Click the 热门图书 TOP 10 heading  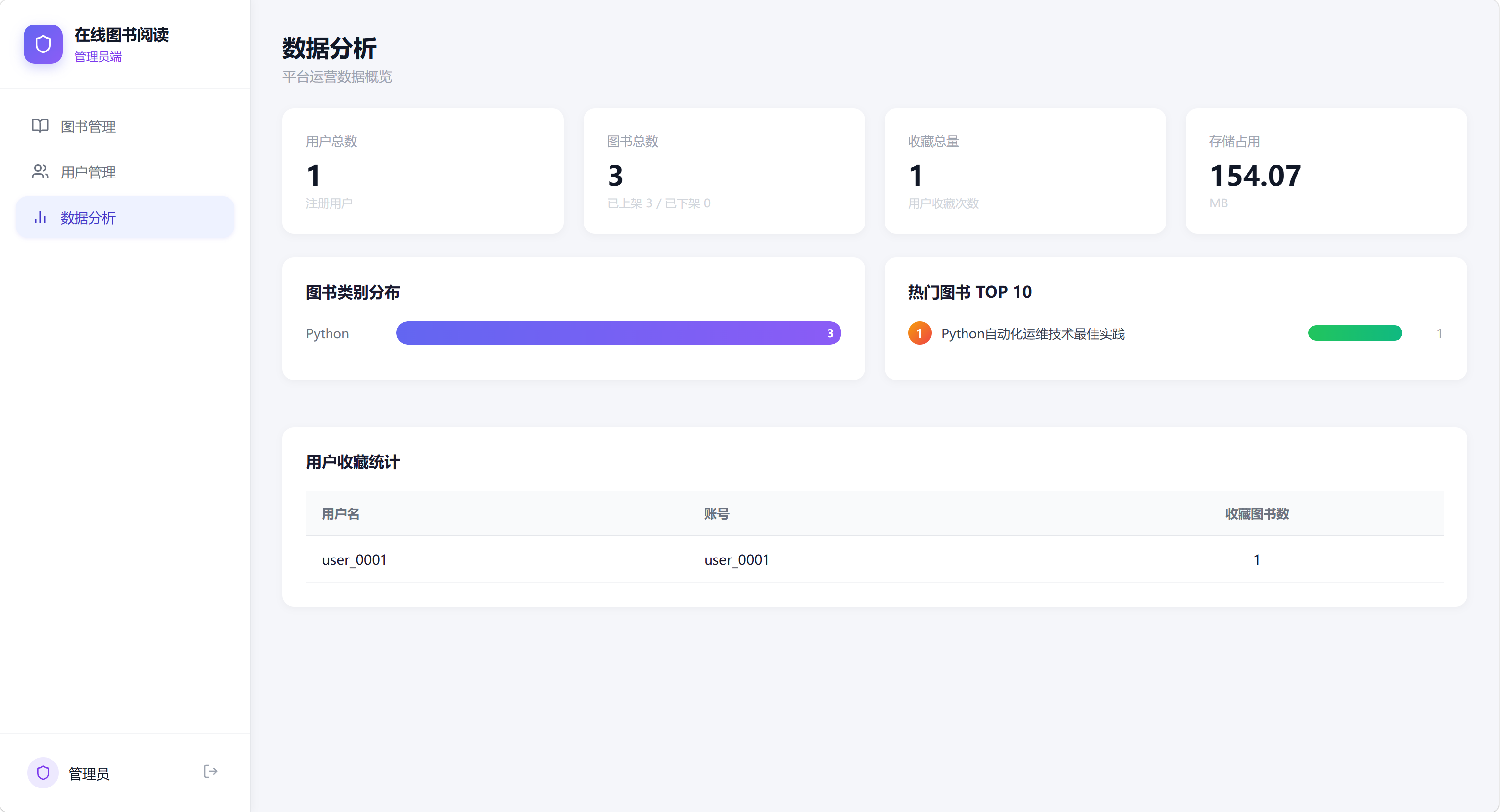click(969, 292)
